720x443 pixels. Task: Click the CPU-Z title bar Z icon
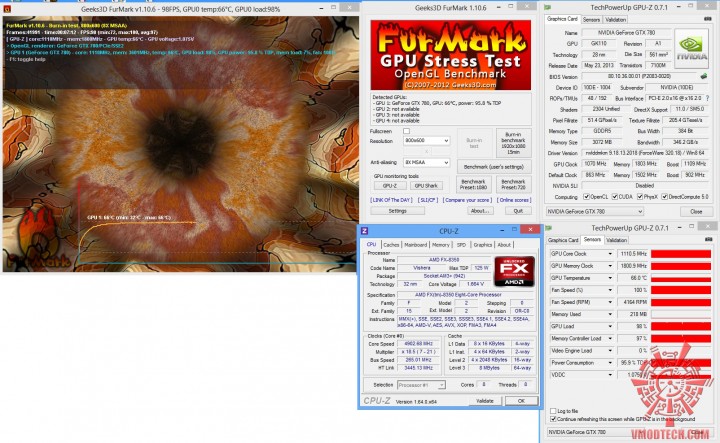pos(365,230)
